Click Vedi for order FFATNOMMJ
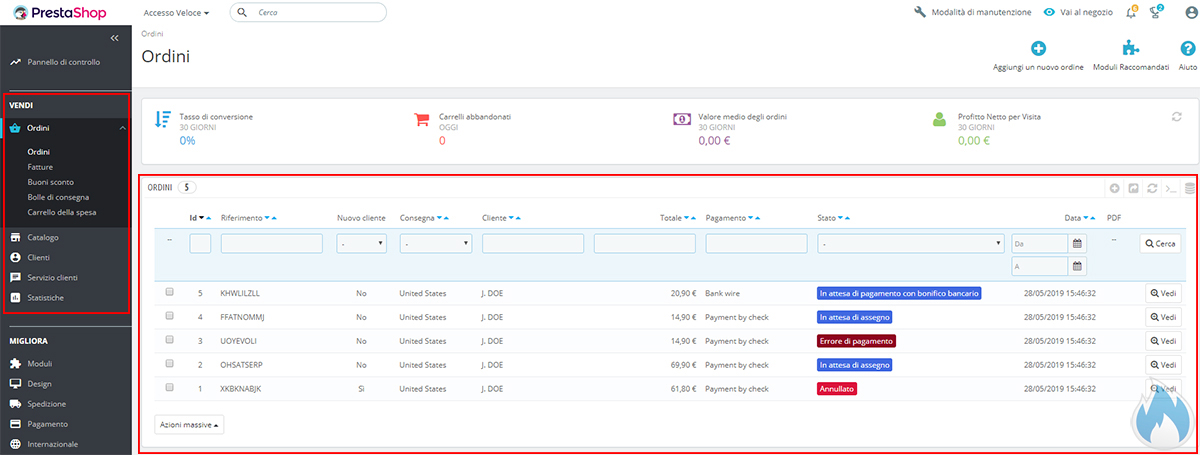1200x455 pixels. 1163,317
